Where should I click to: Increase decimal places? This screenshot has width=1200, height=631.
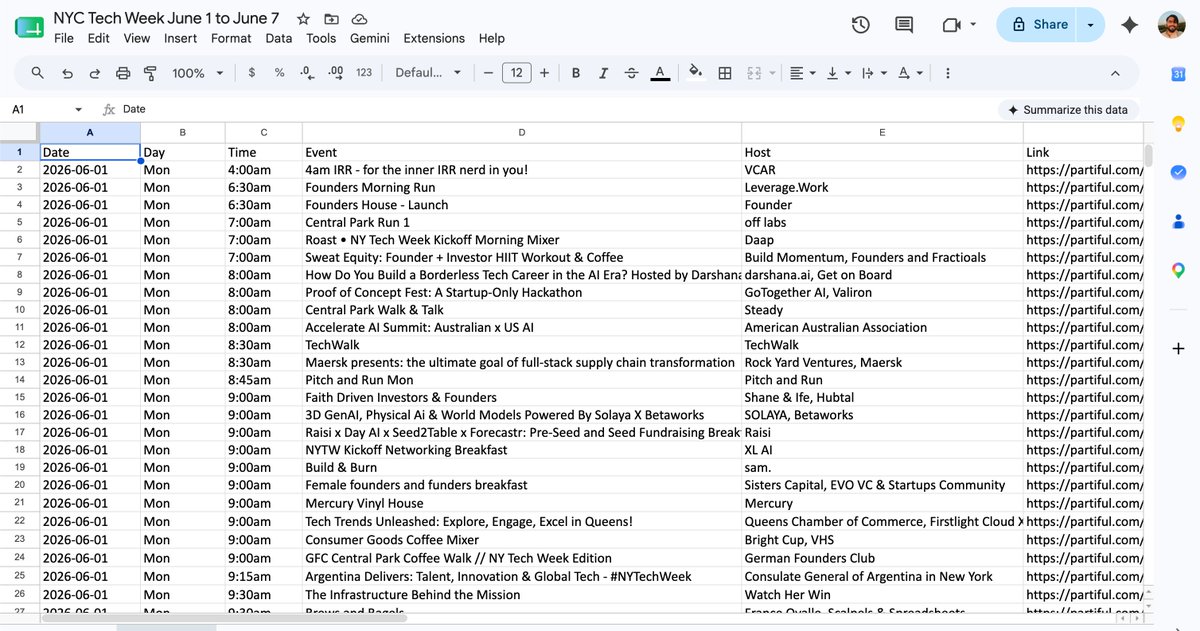336,73
